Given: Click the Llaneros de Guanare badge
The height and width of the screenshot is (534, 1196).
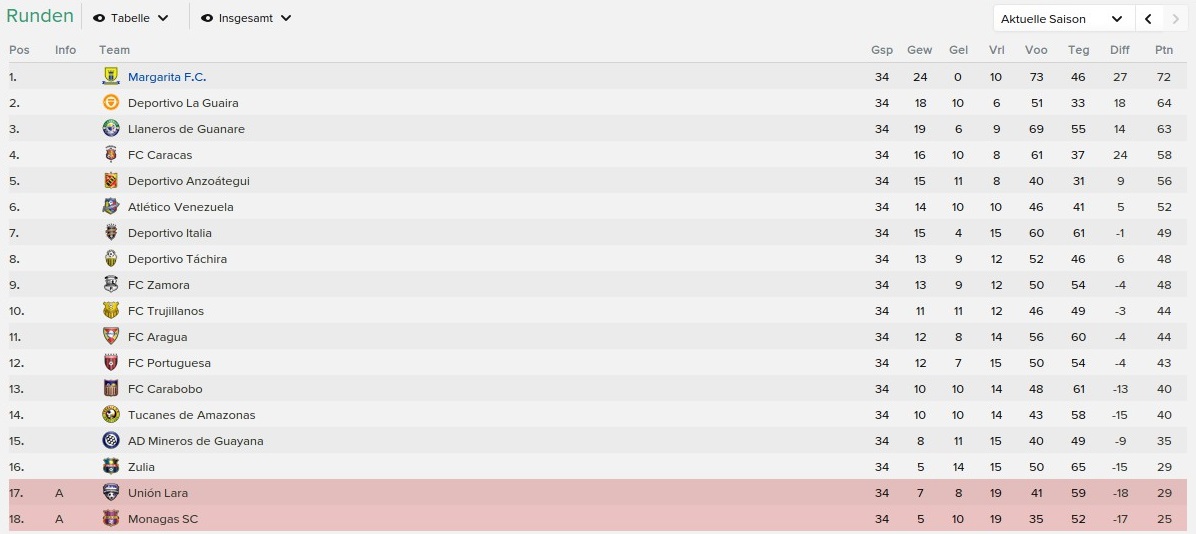Looking at the screenshot, I should pyautogui.click(x=111, y=128).
